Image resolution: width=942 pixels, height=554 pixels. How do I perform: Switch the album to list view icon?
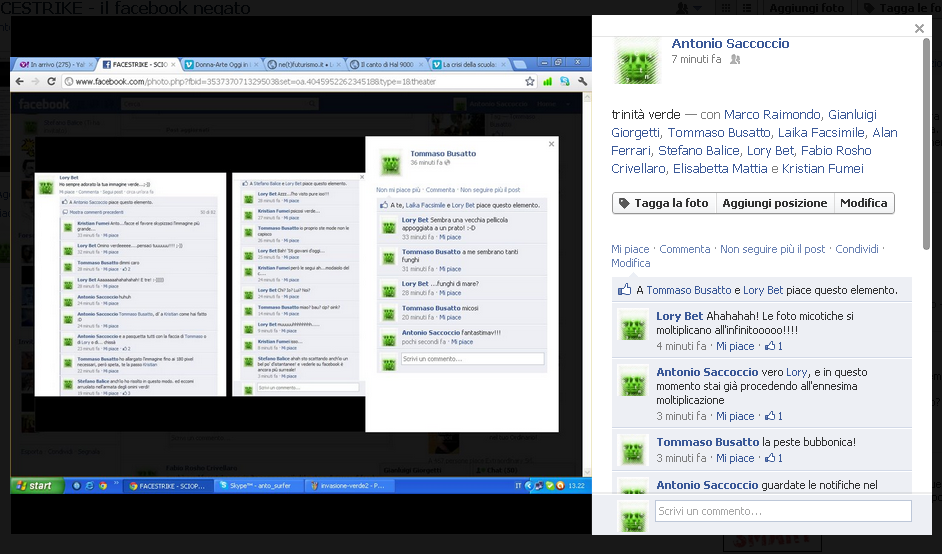[747, 8]
